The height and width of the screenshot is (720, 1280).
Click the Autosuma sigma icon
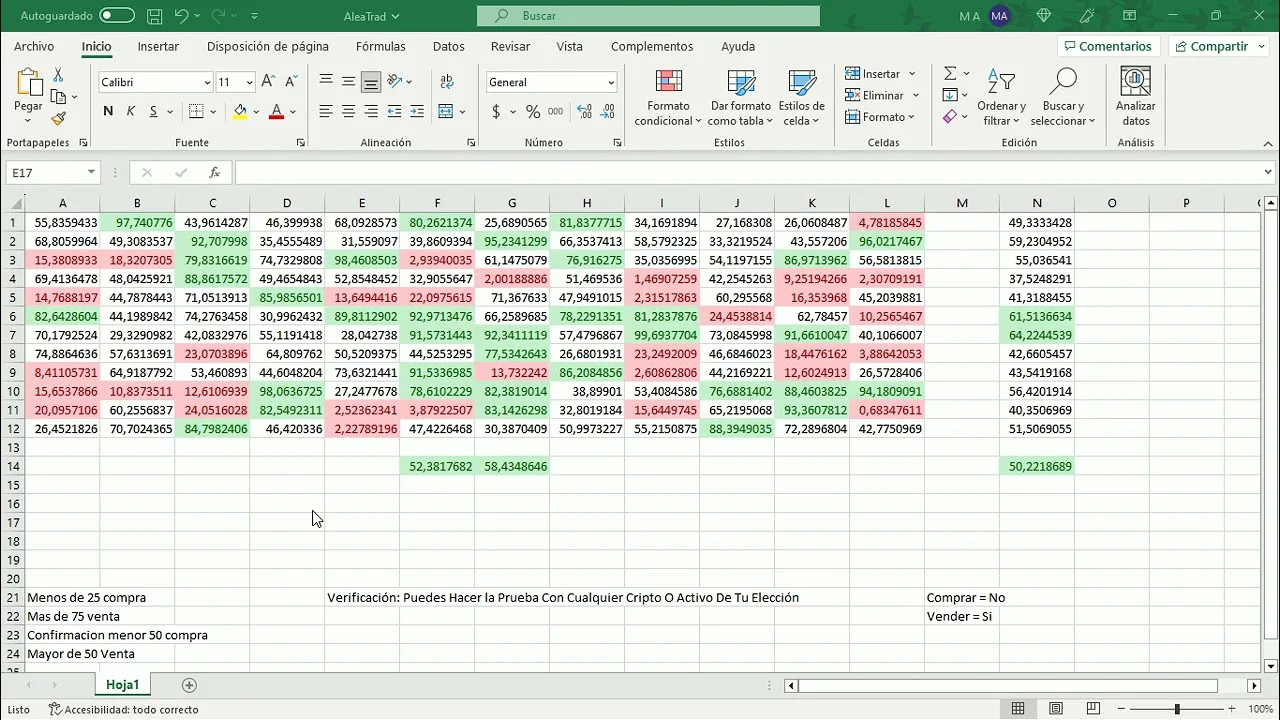(x=950, y=74)
